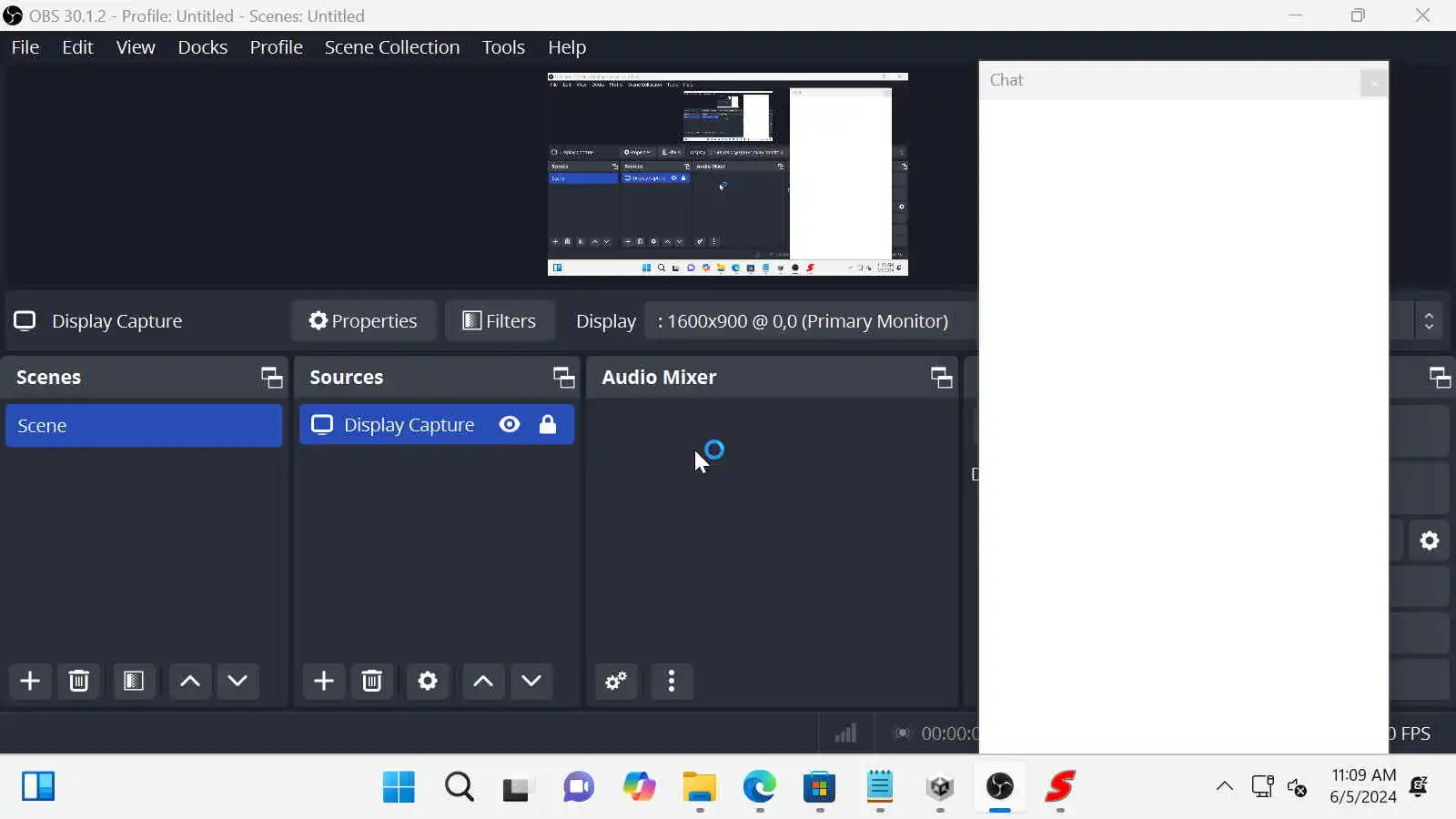Open Microsoft Store from taskbar
1456x819 pixels.
click(820, 787)
